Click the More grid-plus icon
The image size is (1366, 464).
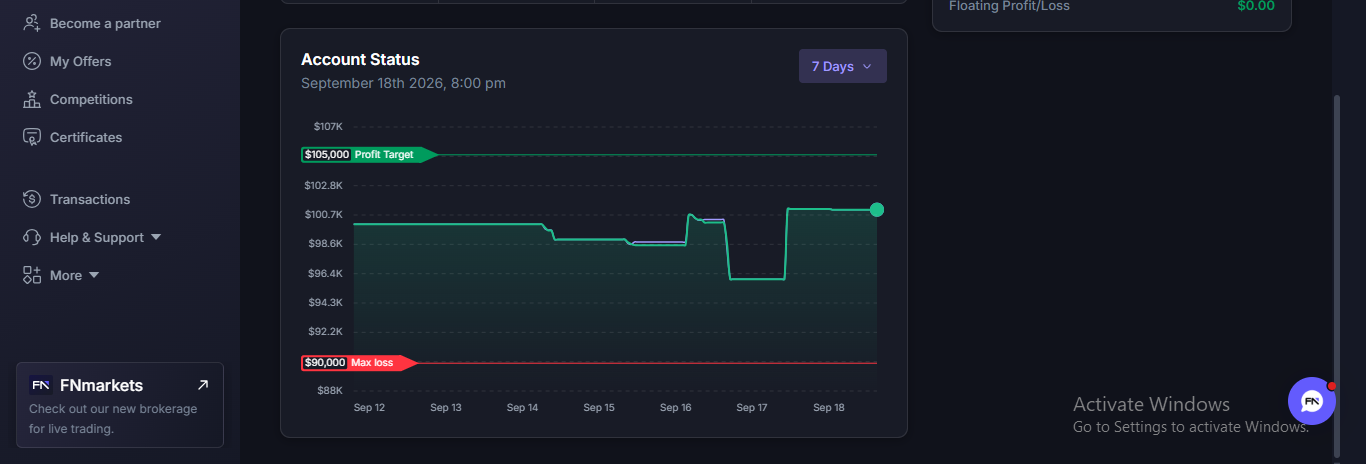click(x=32, y=275)
